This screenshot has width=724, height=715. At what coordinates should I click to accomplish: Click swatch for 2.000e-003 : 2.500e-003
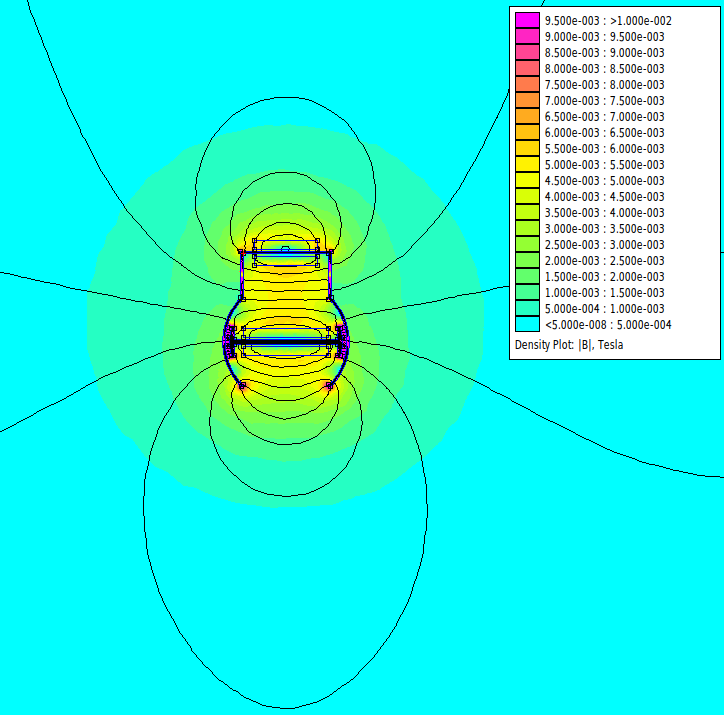(527, 260)
